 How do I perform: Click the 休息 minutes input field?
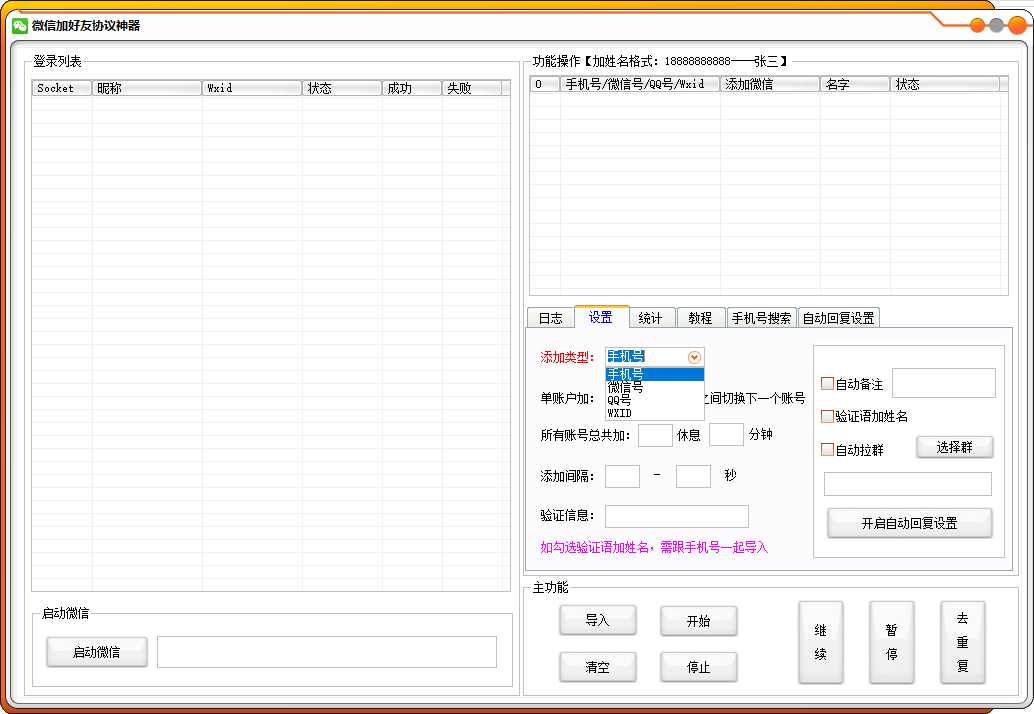726,435
